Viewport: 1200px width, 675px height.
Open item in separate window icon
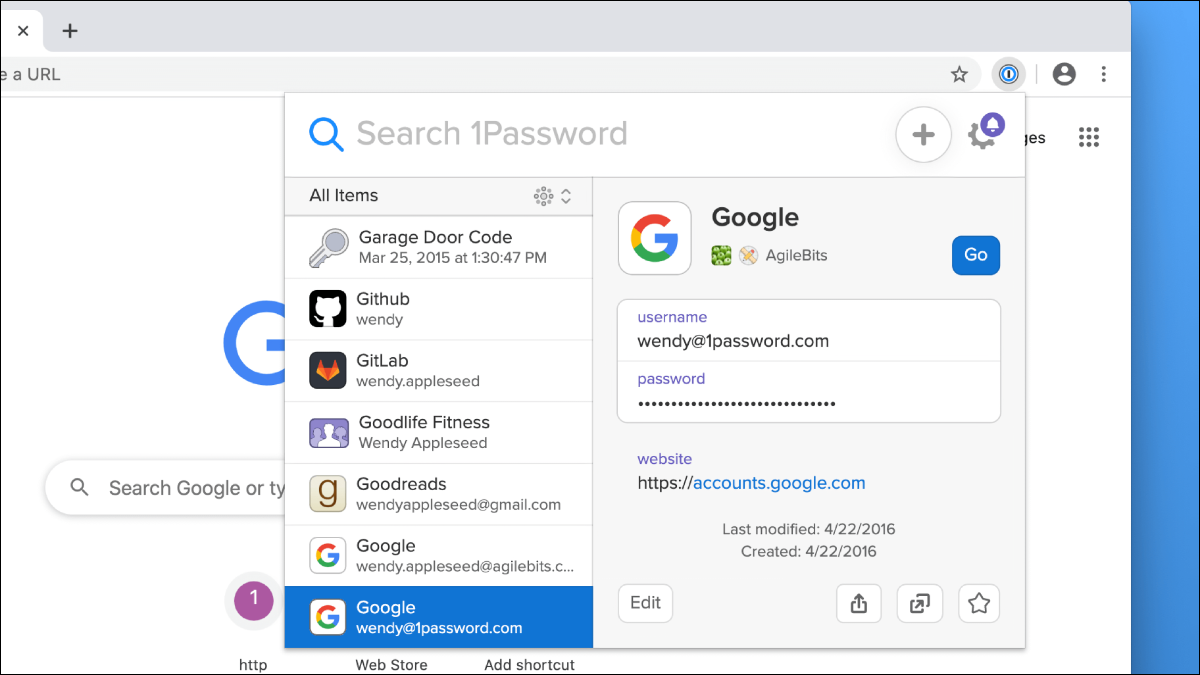click(x=920, y=603)
